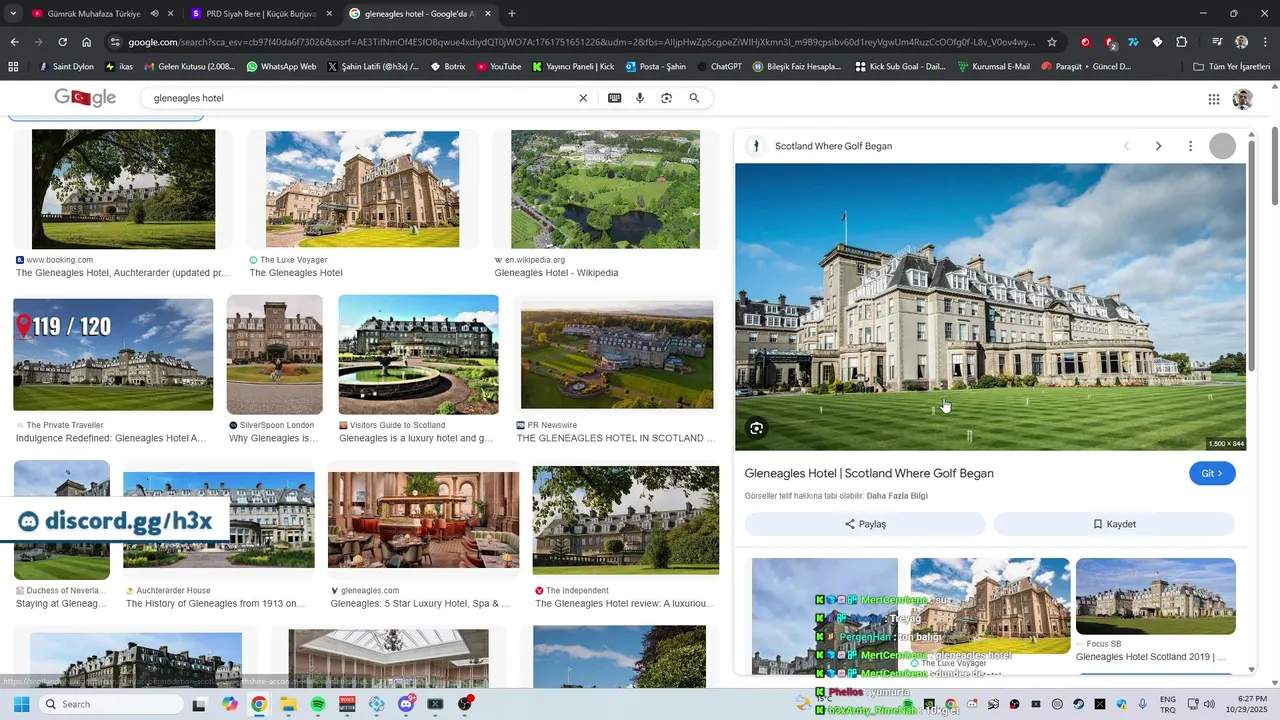Open PR Newswire aerial image
This screenshot has height=720, width=1280.
tap(617, 354)
